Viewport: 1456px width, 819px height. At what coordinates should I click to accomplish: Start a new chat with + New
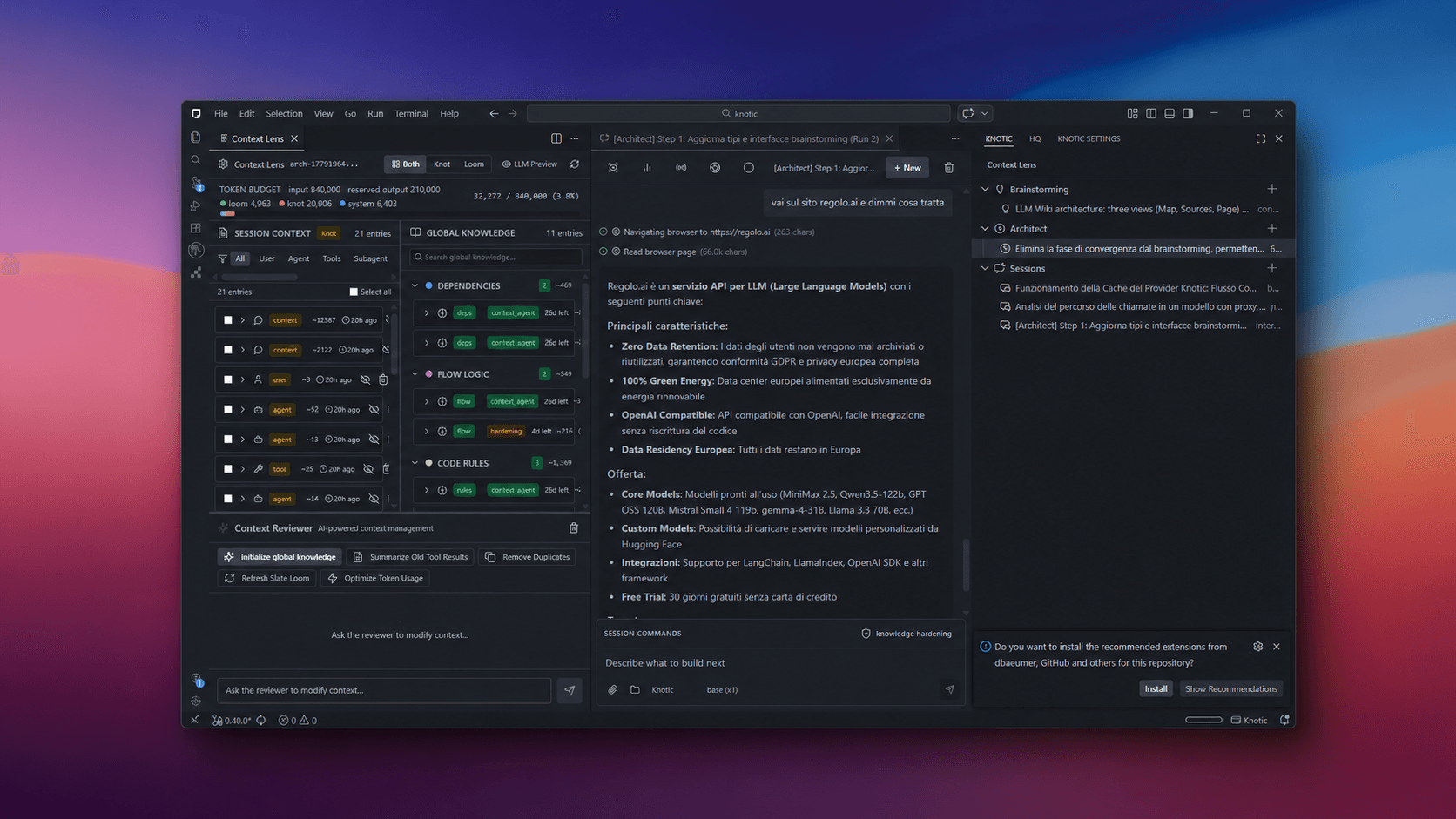tap(907, 167)
